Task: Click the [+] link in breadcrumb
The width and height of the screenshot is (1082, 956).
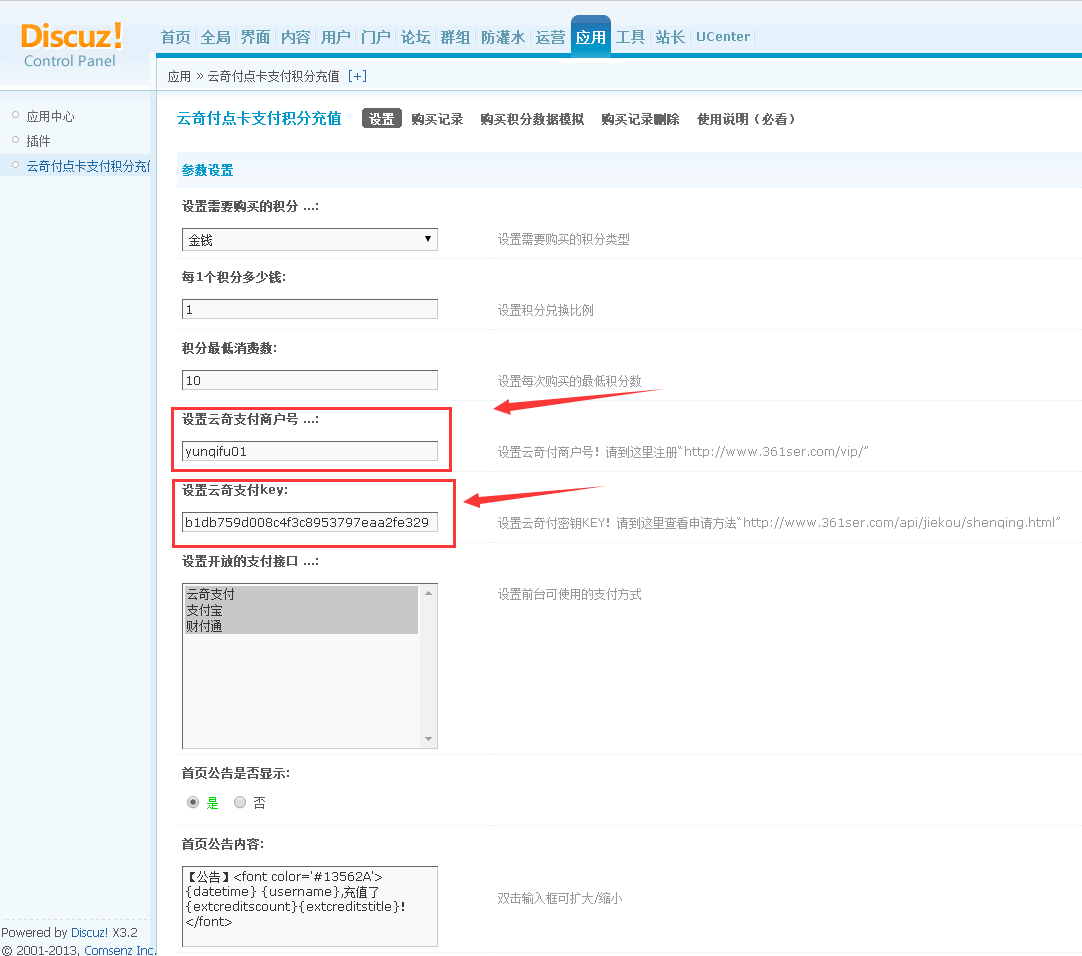Action: [357, 76]
